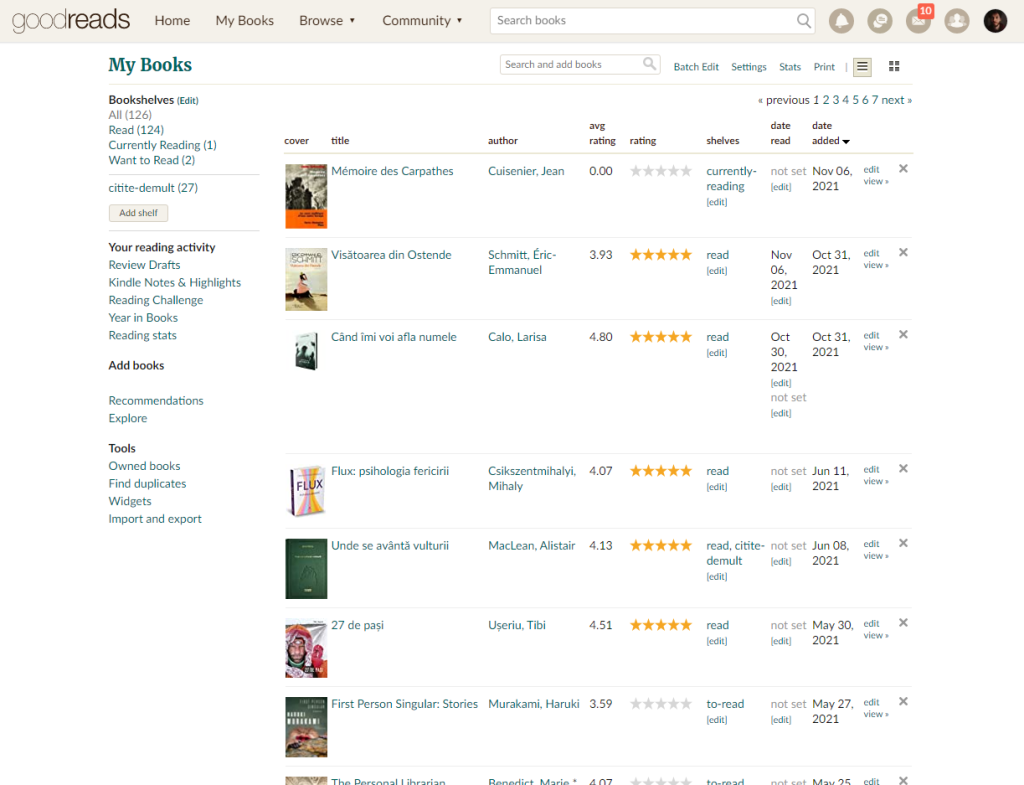1024x785 pixels.
Task: Edit bookshelves via (Edit) link
Action: [188, 101]
